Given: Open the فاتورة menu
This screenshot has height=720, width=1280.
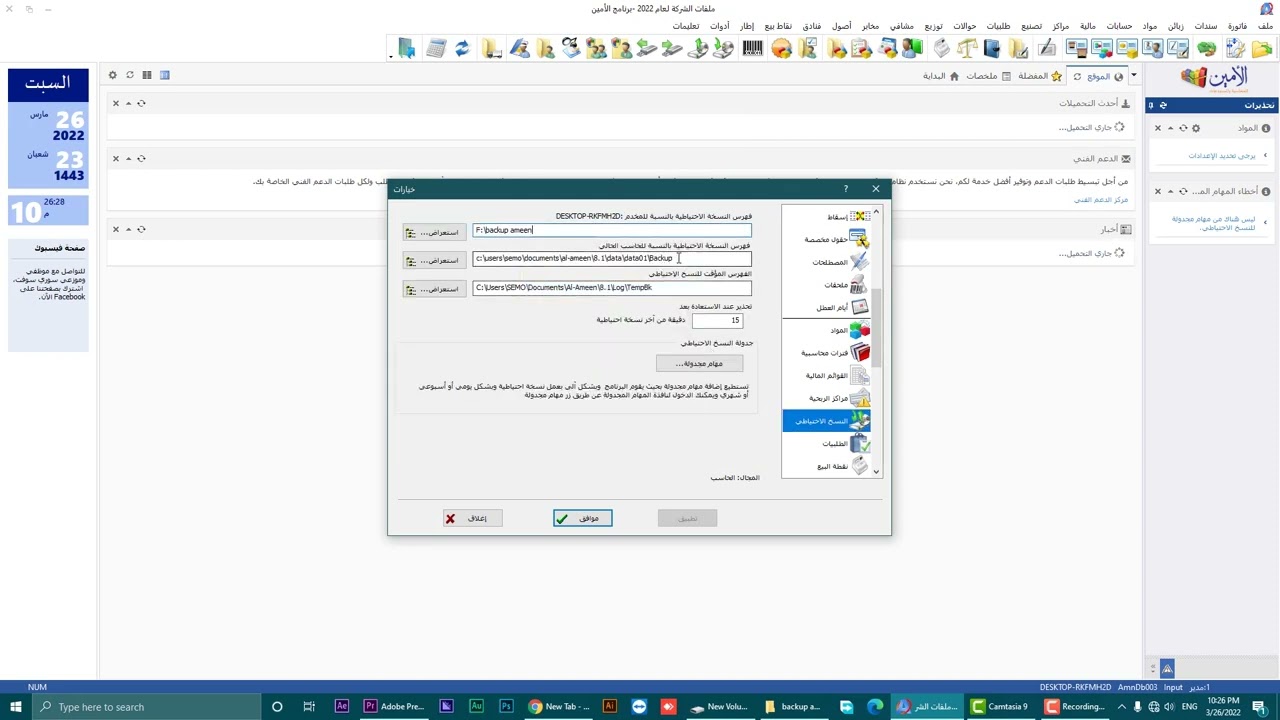Looking at the screenshot, I should point(1238,26).
